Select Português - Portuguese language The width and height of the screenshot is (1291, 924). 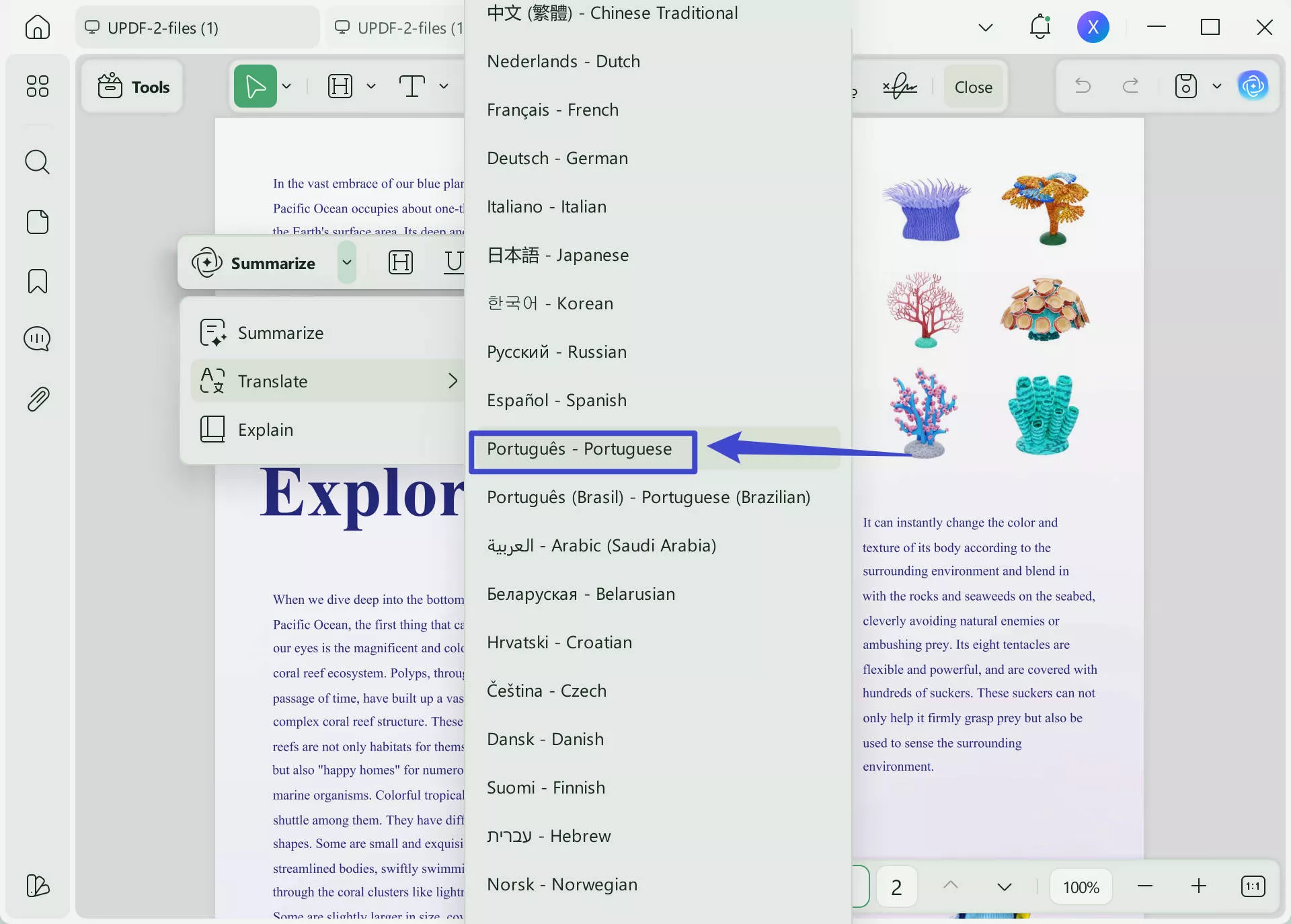(x=580, y=449)
